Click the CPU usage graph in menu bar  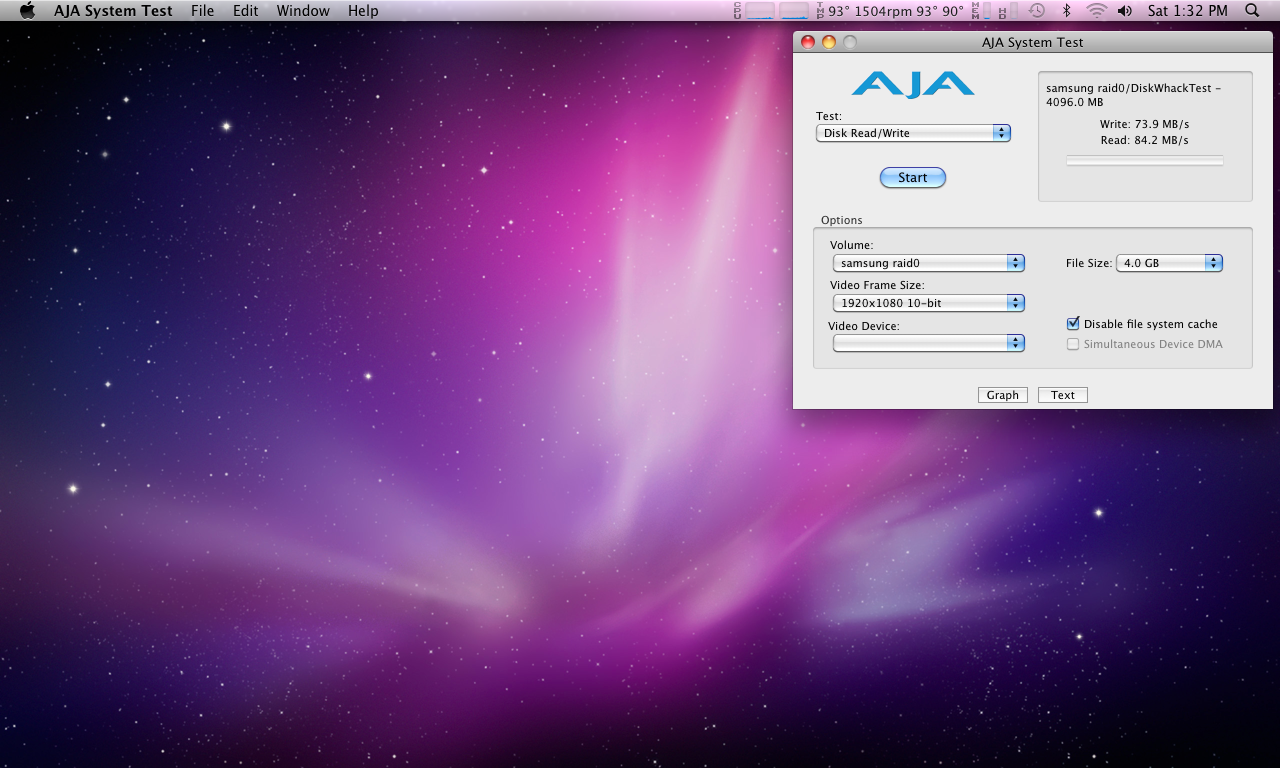[771, 10]
